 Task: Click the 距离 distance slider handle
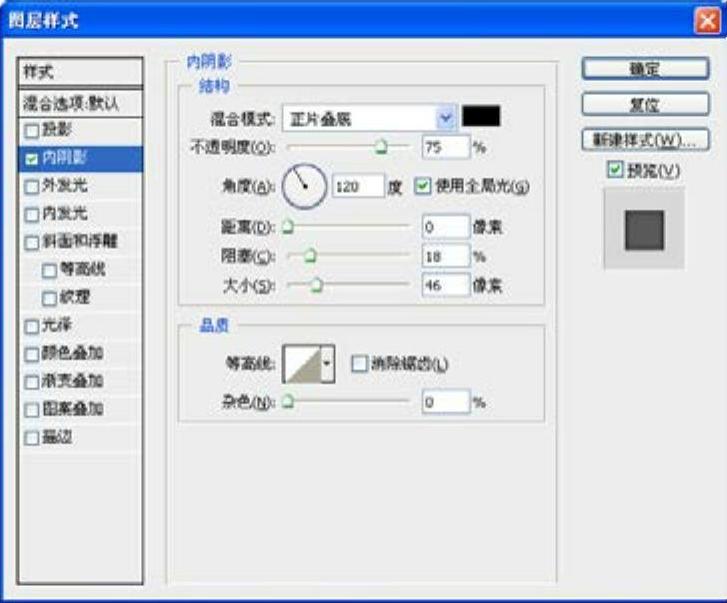(x=288, y=226)
